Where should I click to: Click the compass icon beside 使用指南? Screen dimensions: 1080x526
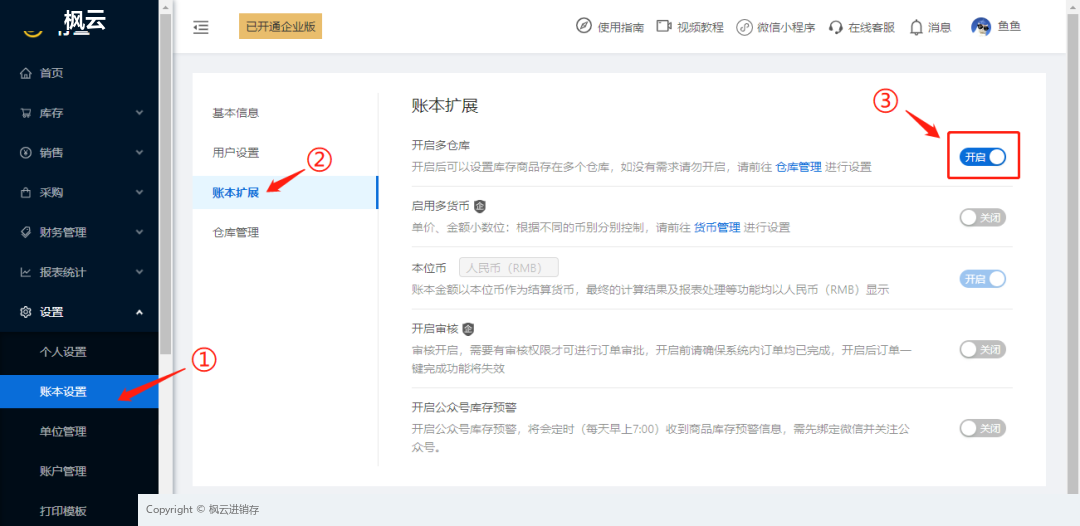[x=583, y=26]
